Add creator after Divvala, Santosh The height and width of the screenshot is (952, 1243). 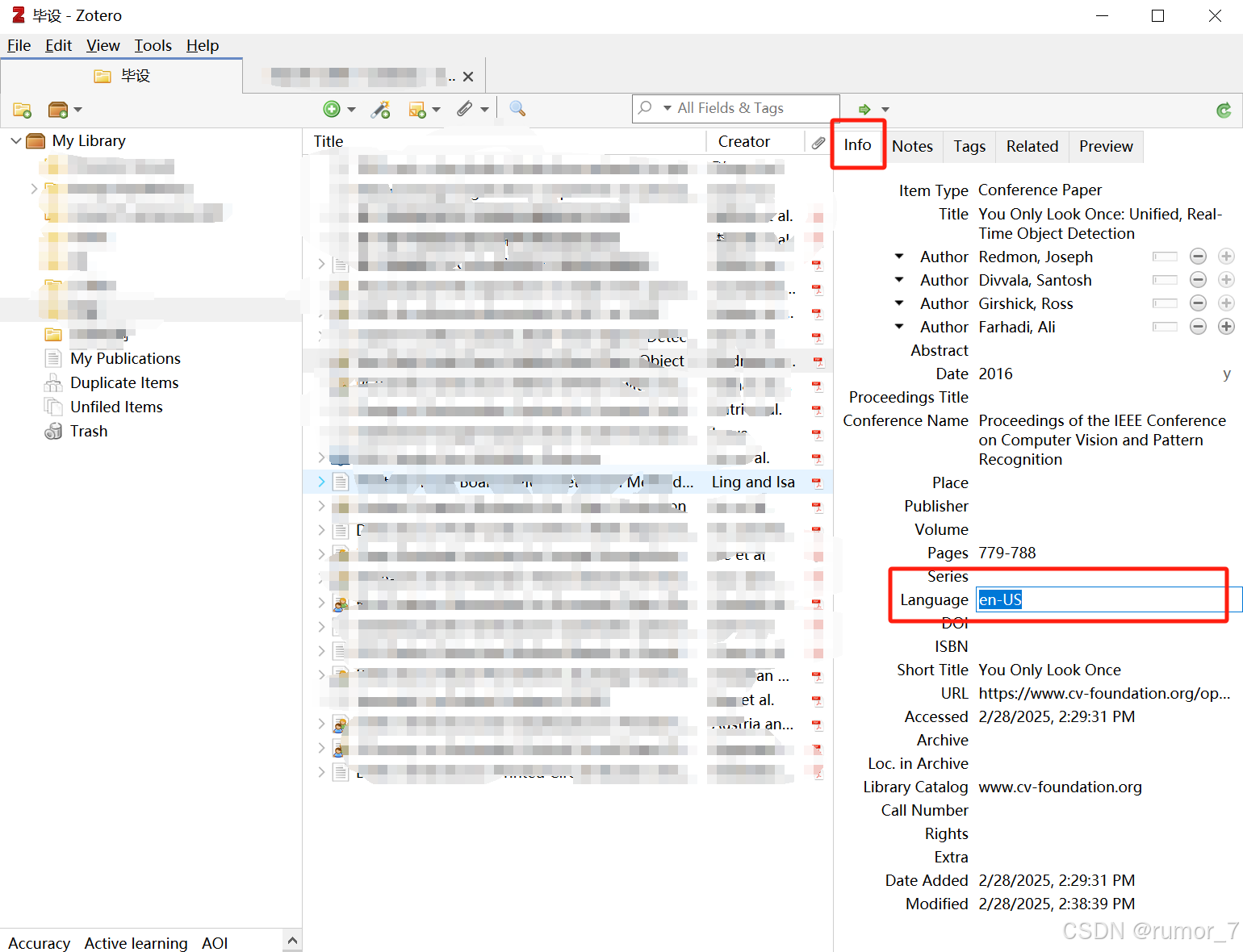(1226, 280)
